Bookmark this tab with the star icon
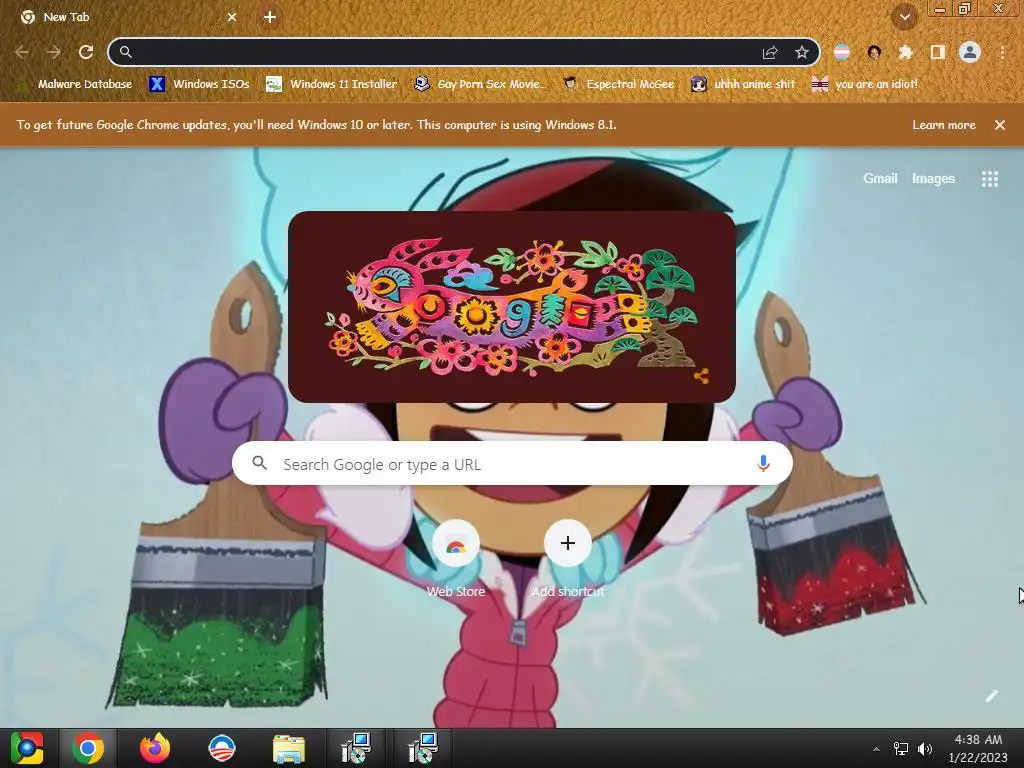1024x768 pixels. pos(802,52)
